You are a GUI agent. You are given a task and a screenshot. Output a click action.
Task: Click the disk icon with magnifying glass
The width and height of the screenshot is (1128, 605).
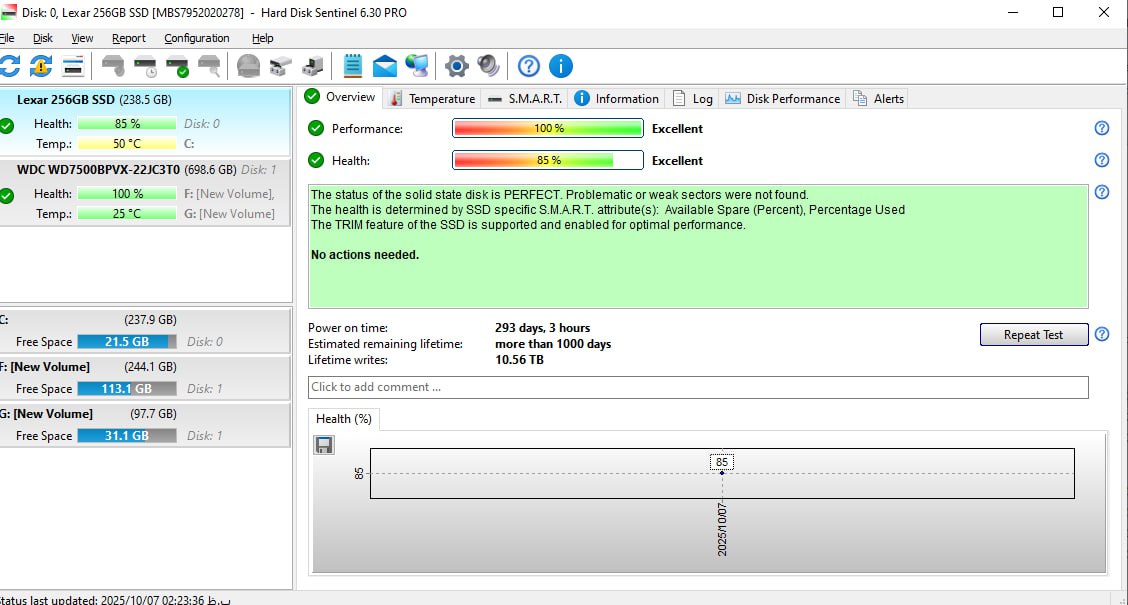pos(209,66)
